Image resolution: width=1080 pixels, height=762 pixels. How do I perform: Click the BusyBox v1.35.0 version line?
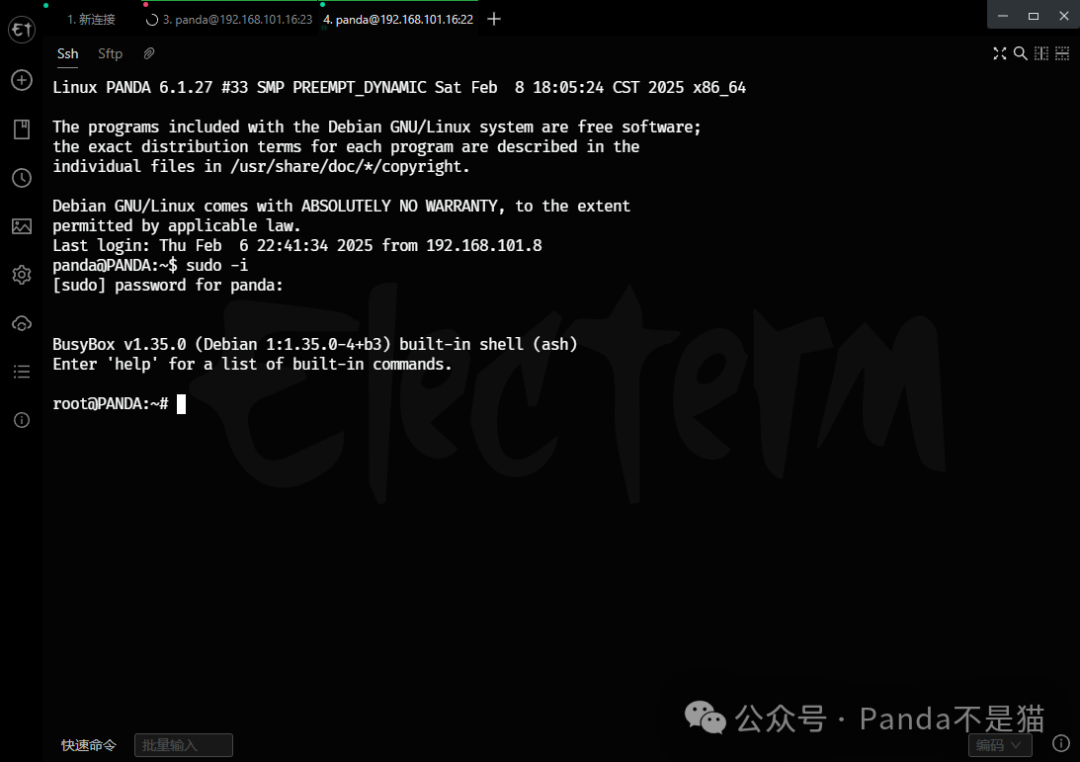pos(315,344)
